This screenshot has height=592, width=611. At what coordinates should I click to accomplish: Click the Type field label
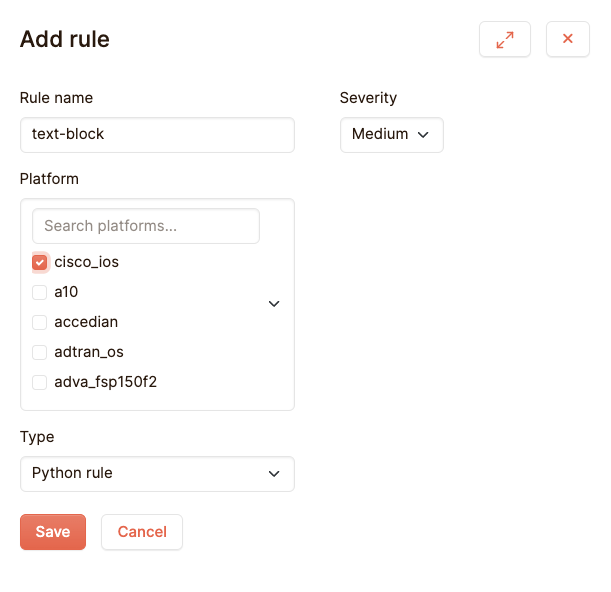37,437
